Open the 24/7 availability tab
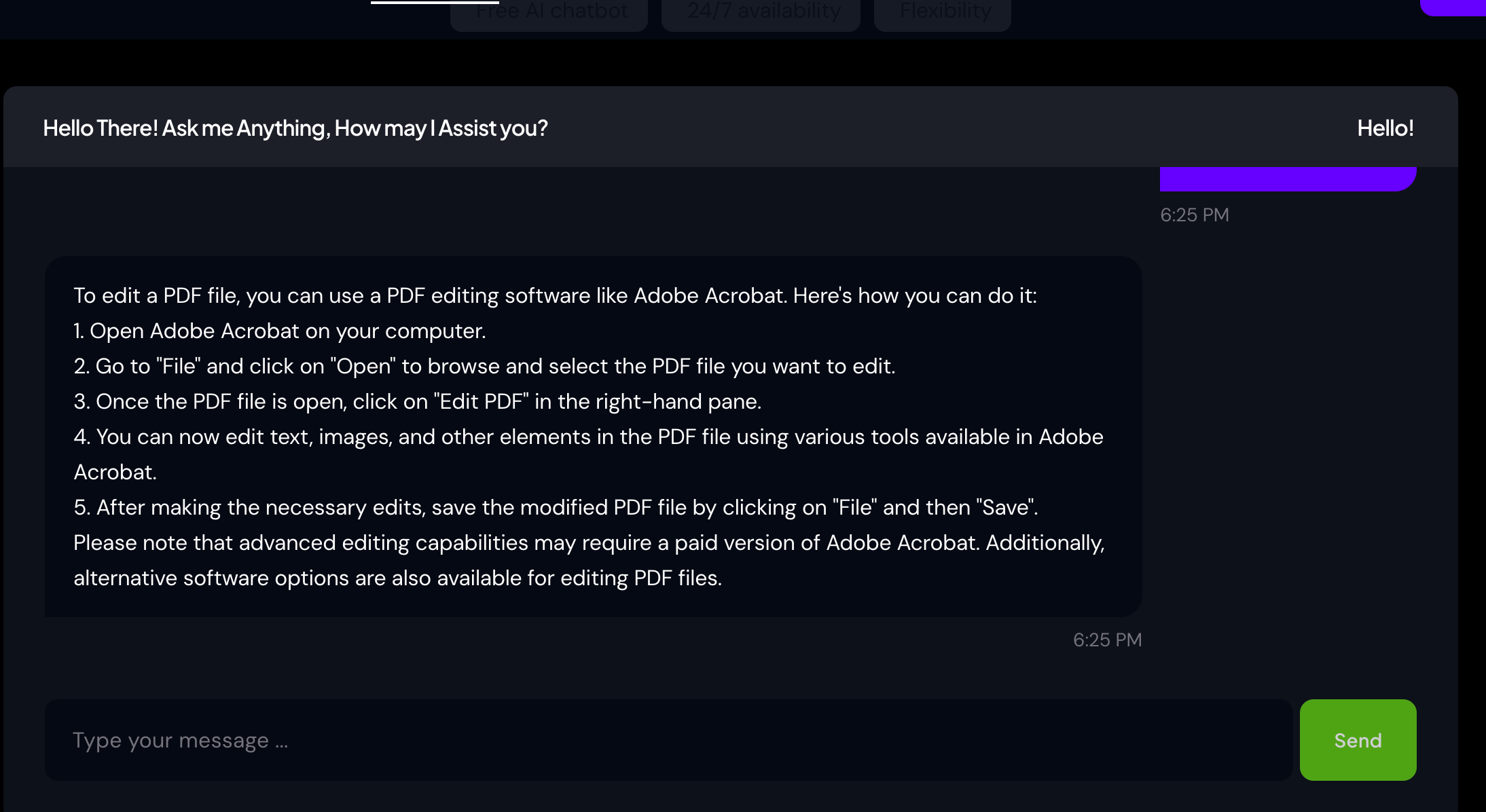Viewport: 1486px width, 812px height. point(761,12)
